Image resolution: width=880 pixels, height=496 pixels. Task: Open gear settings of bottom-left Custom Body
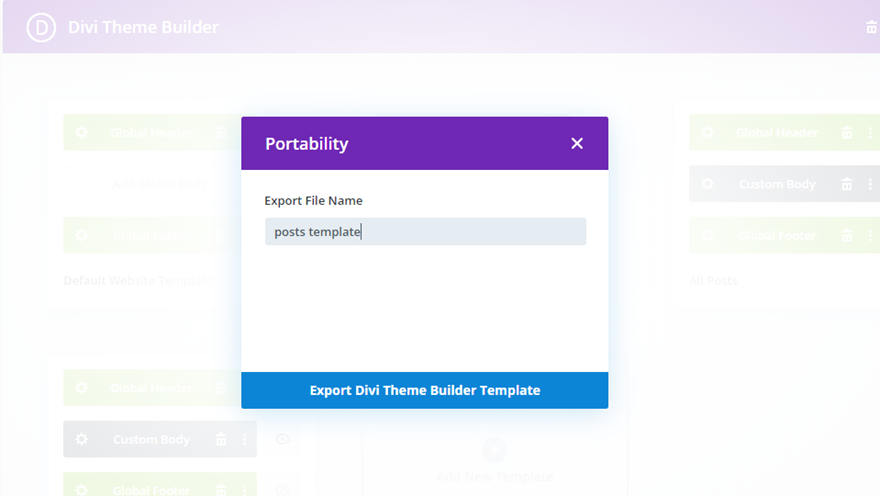click(x=81, y=439)
